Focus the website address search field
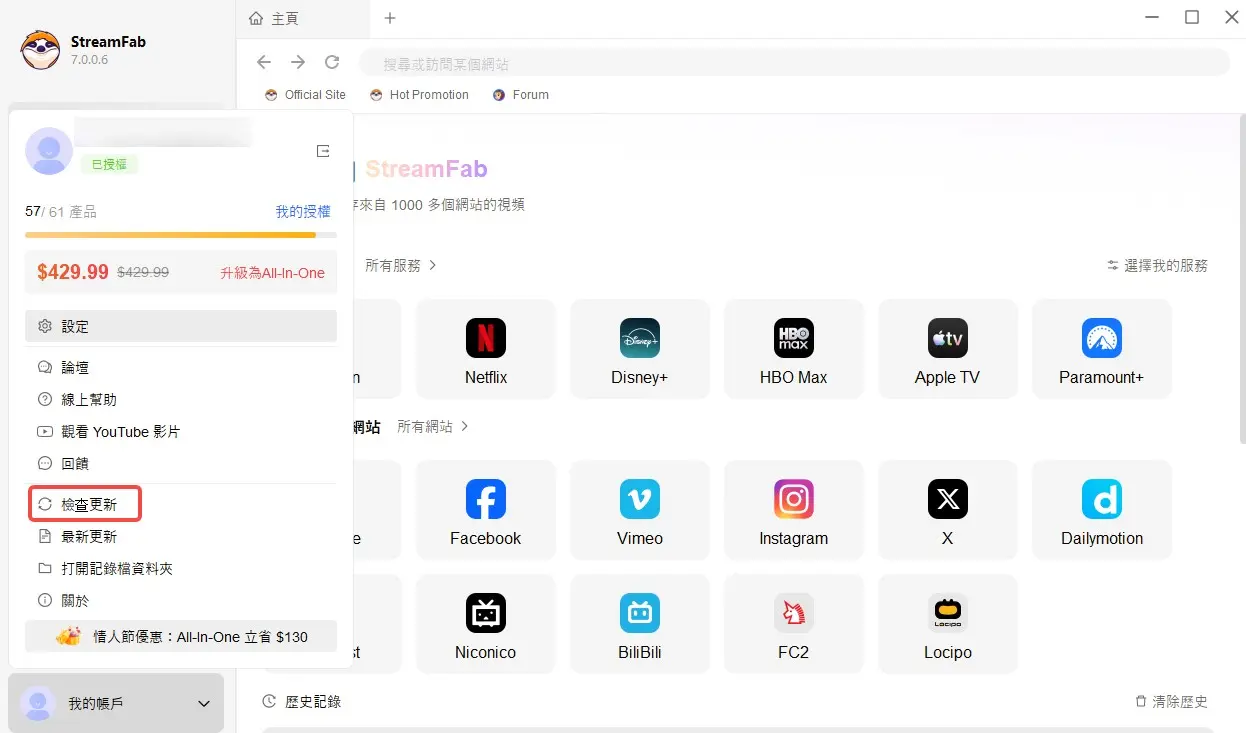Viewport: 1246px width, 733px height. click(x=794, y=63)
